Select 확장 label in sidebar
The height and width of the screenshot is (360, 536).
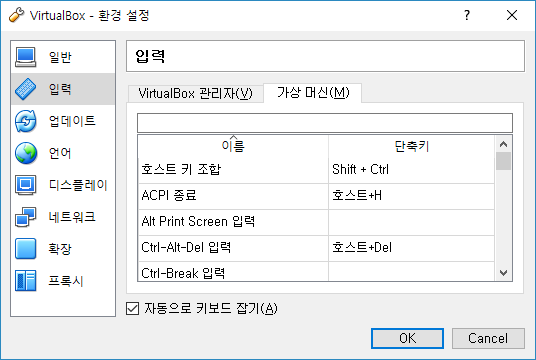coord(60,249)
